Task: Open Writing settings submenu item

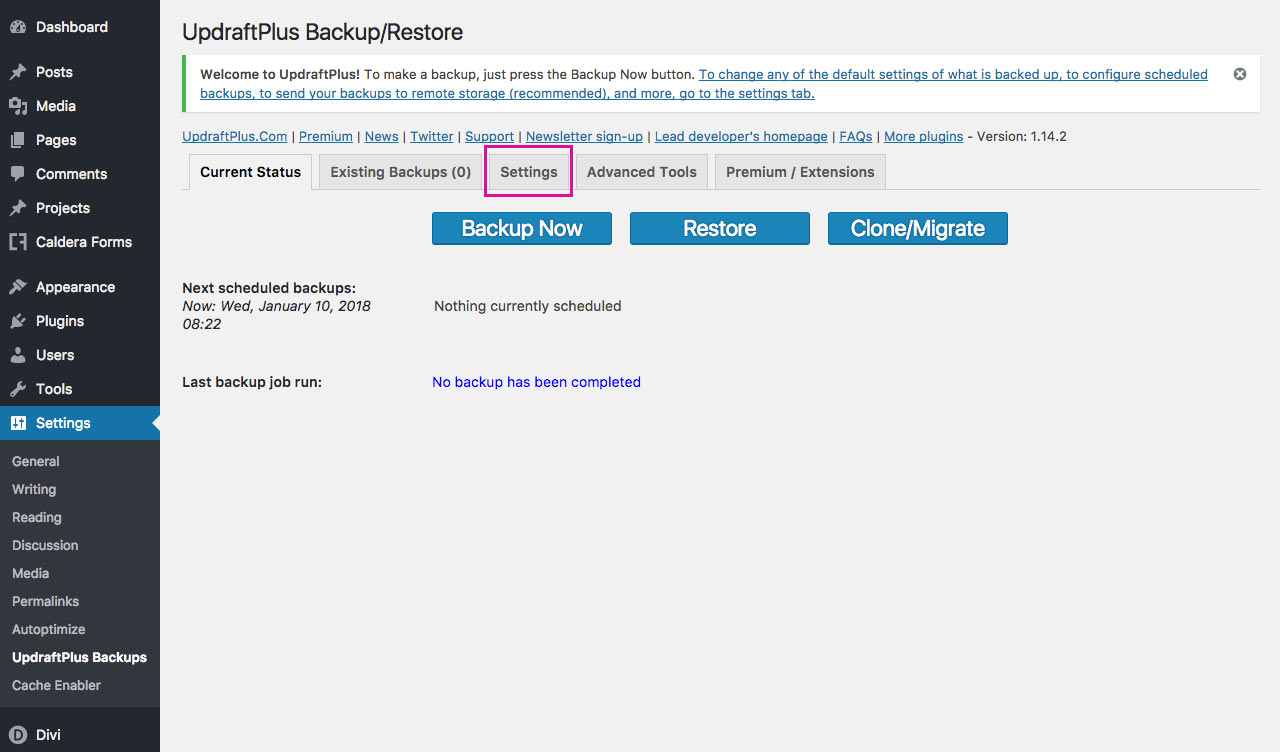Action: pos(34,489)
